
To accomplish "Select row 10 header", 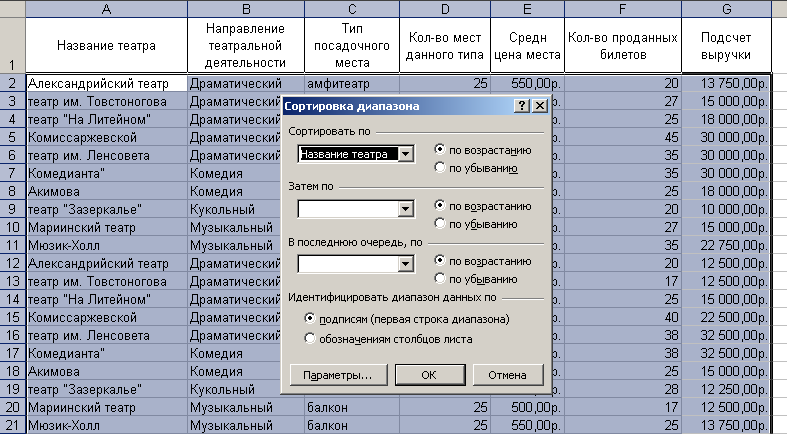I will (x=13, y=227).
